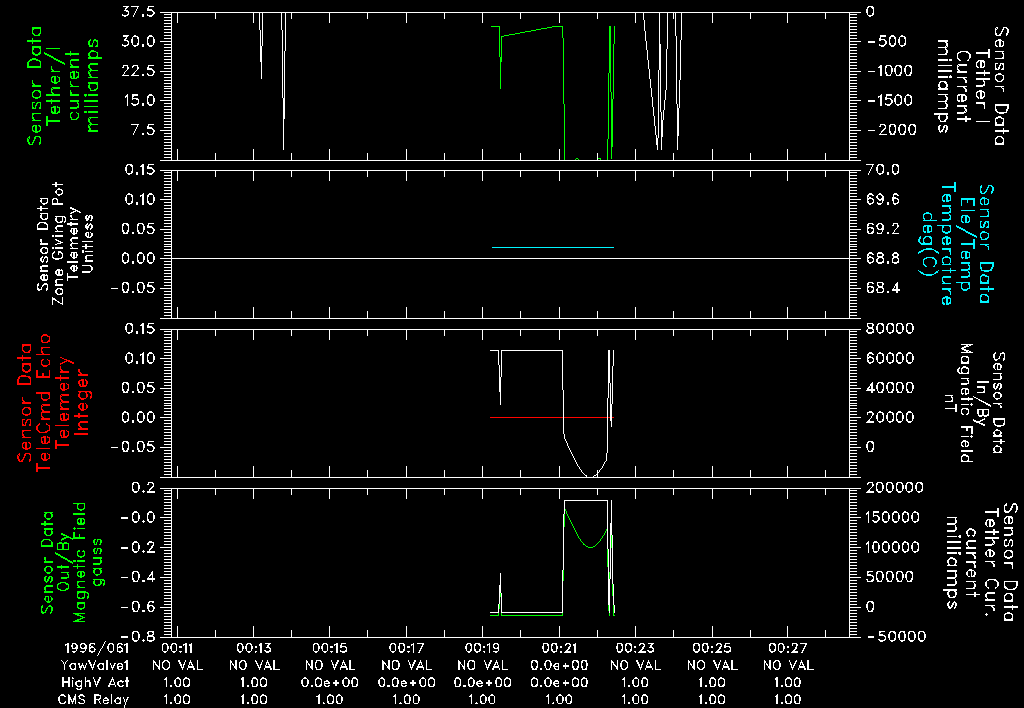Click the 37.5 tick on top plot
The height and width of the screenshot is (708, 1024).
138,14
